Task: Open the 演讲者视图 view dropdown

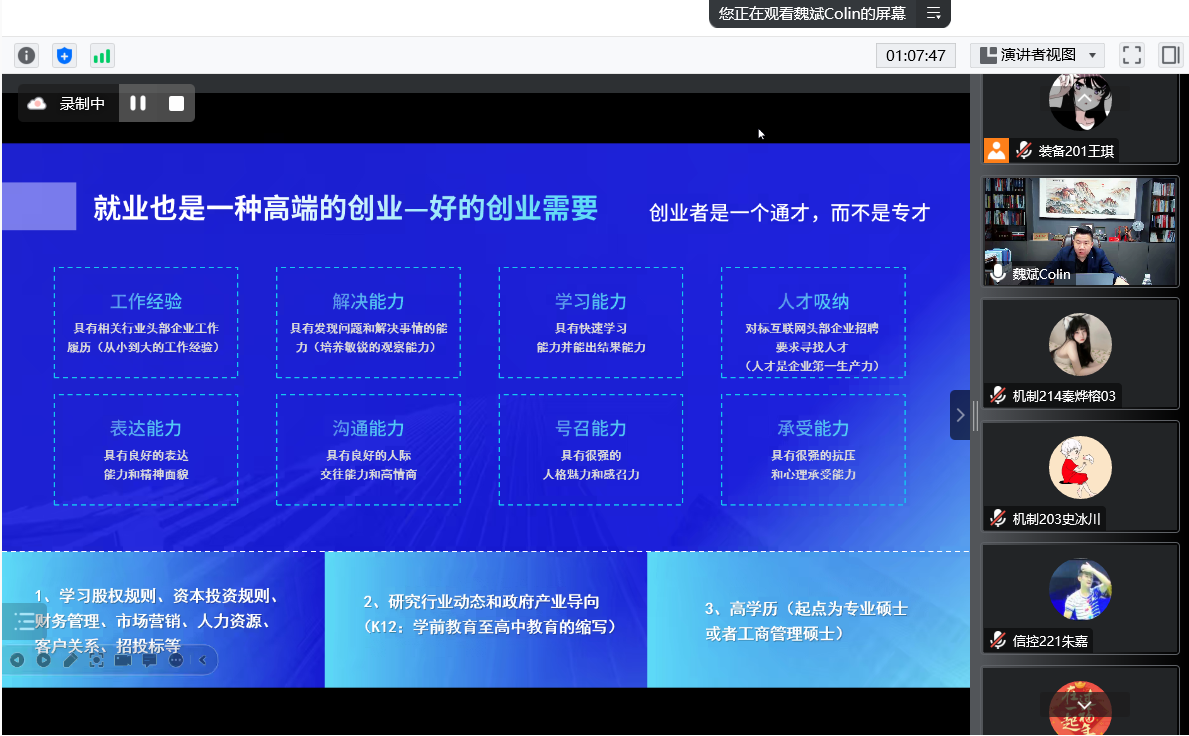Action: pos(1036,55)
